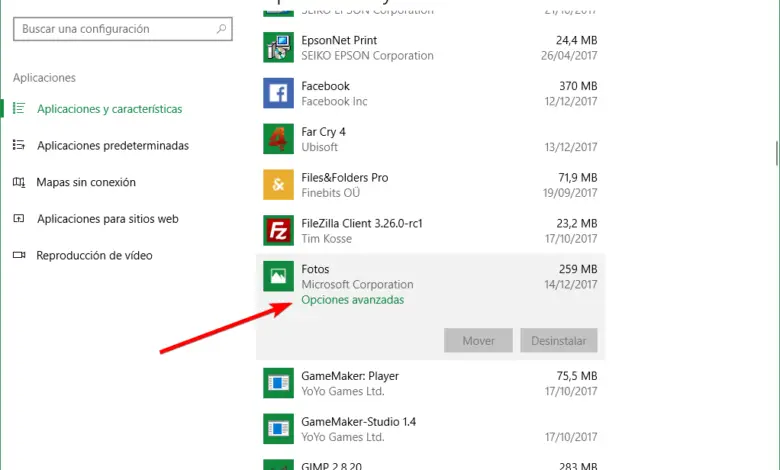
Task: Click the Desinstalar button for Fotos
Action: [559, 341]
